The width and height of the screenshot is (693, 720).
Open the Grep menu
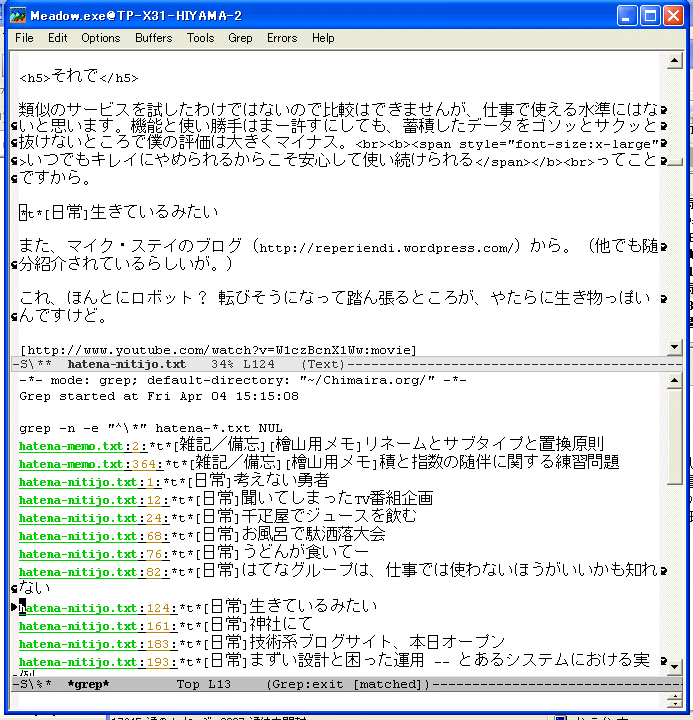(240, 38)
